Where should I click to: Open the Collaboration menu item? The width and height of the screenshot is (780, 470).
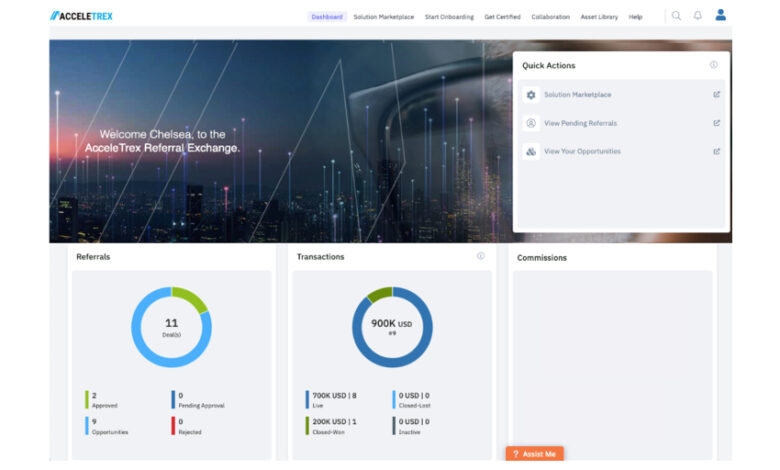tap(550, 17)
